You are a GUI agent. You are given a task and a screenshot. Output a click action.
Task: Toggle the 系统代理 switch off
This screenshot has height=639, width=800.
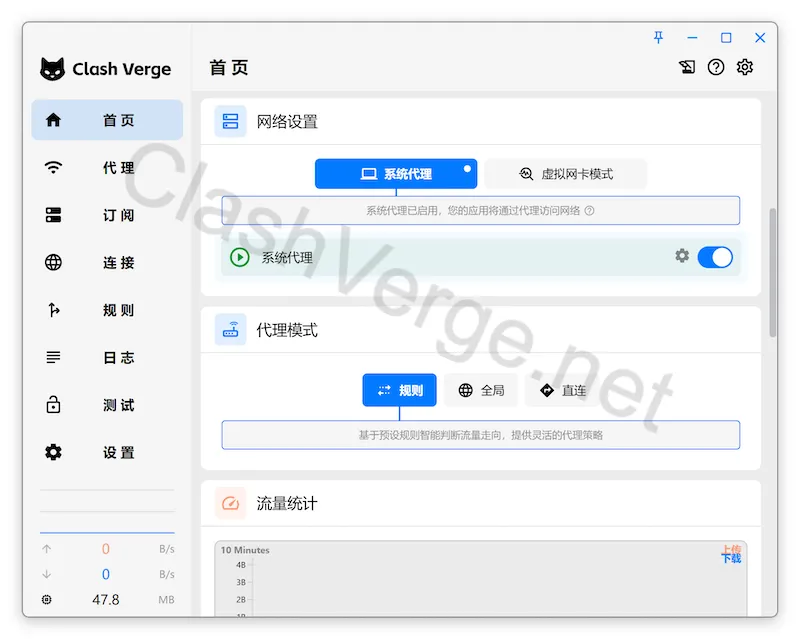(x=715, y=257)
